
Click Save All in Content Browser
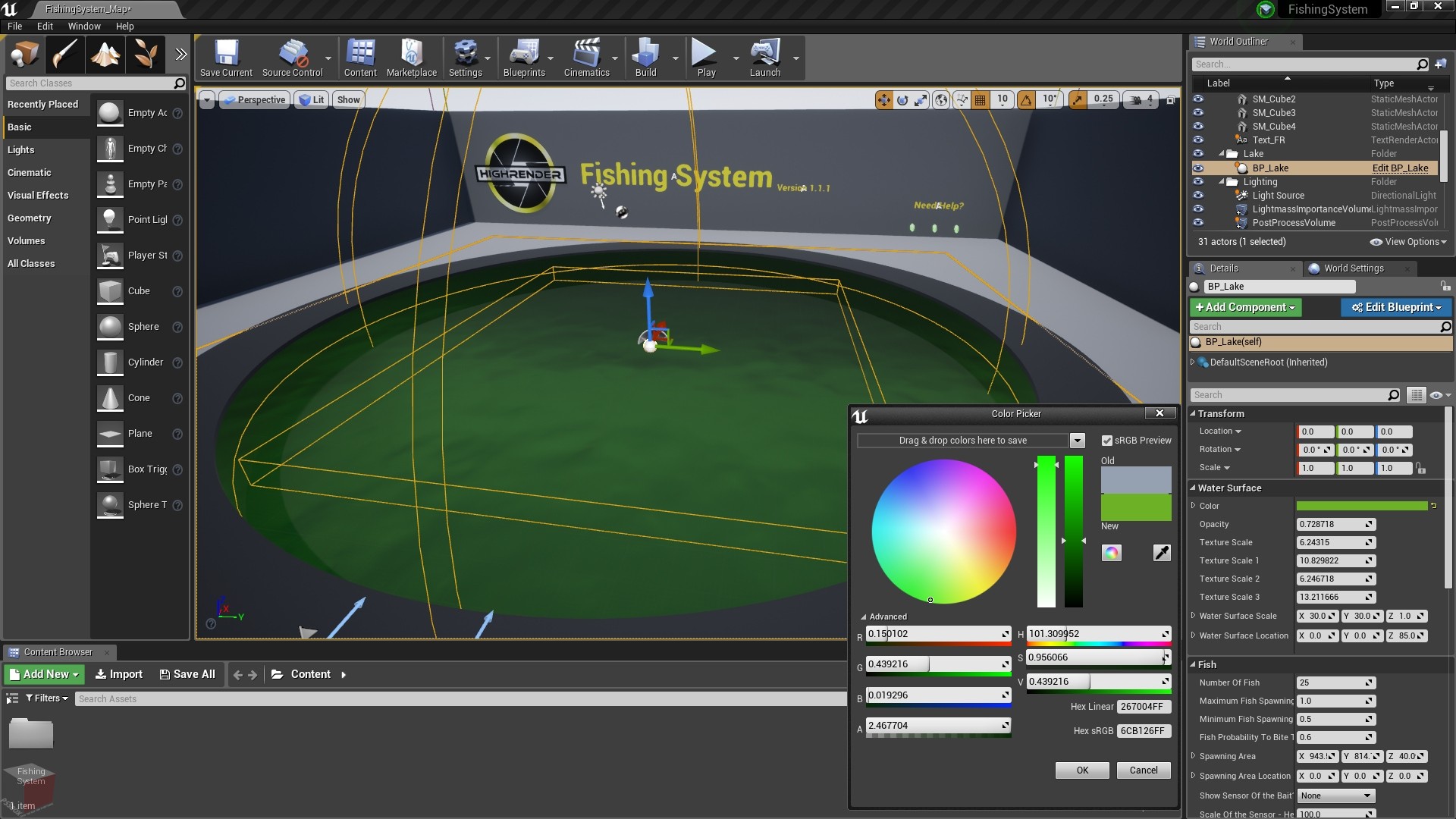(x=187, y=674)
